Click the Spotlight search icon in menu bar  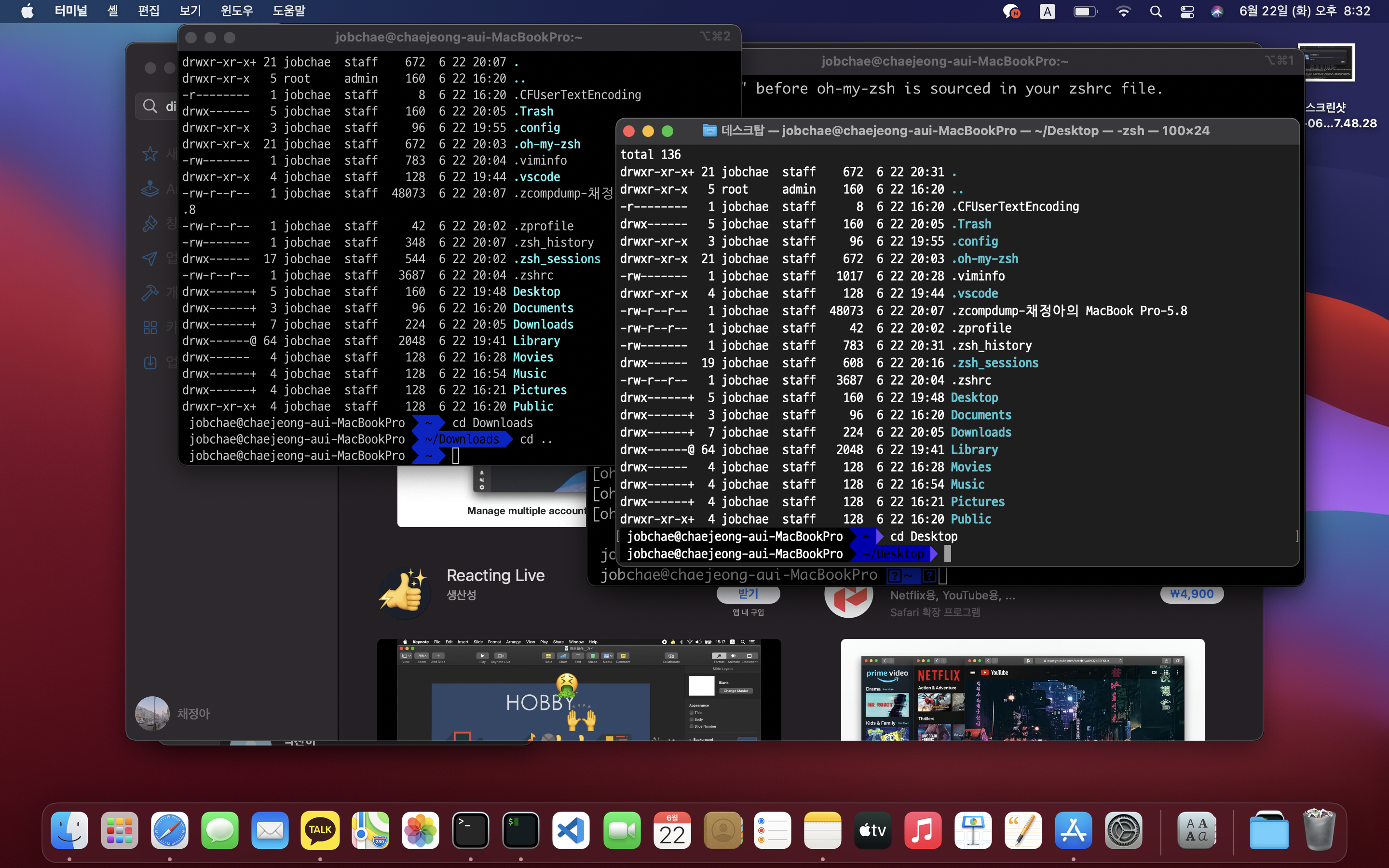[1156, 12]
